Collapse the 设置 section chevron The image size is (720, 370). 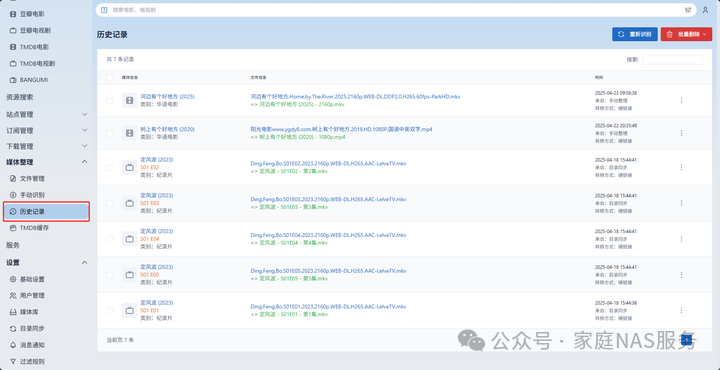tap(84, 262)
